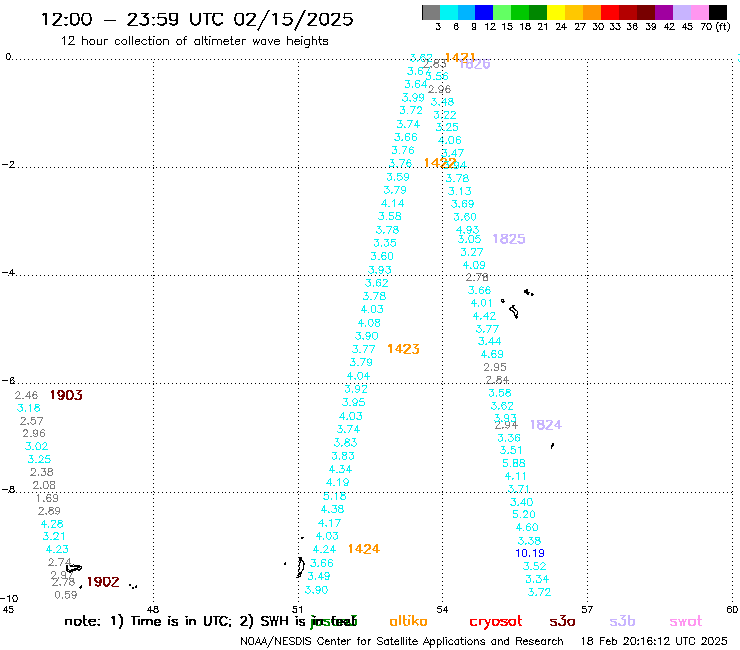
Task: Click the subtitle about altimeter wave heights
Action: [194, 41]
